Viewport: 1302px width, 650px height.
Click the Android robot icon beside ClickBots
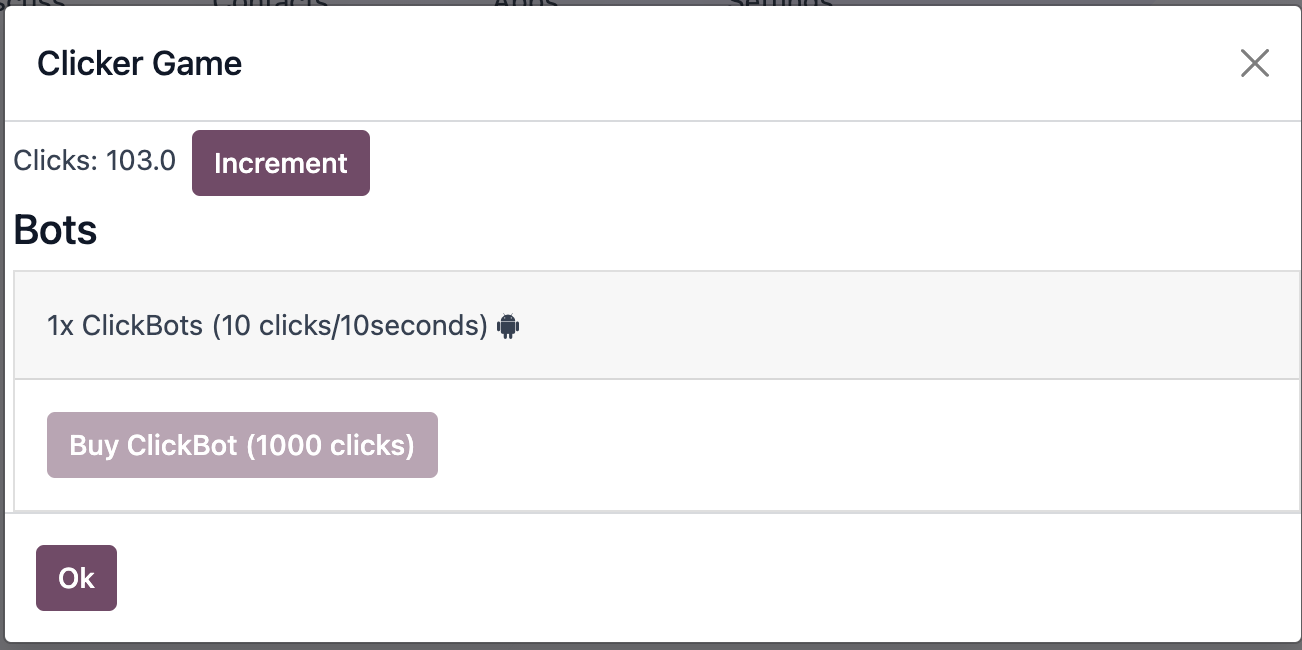click(509, 325)
